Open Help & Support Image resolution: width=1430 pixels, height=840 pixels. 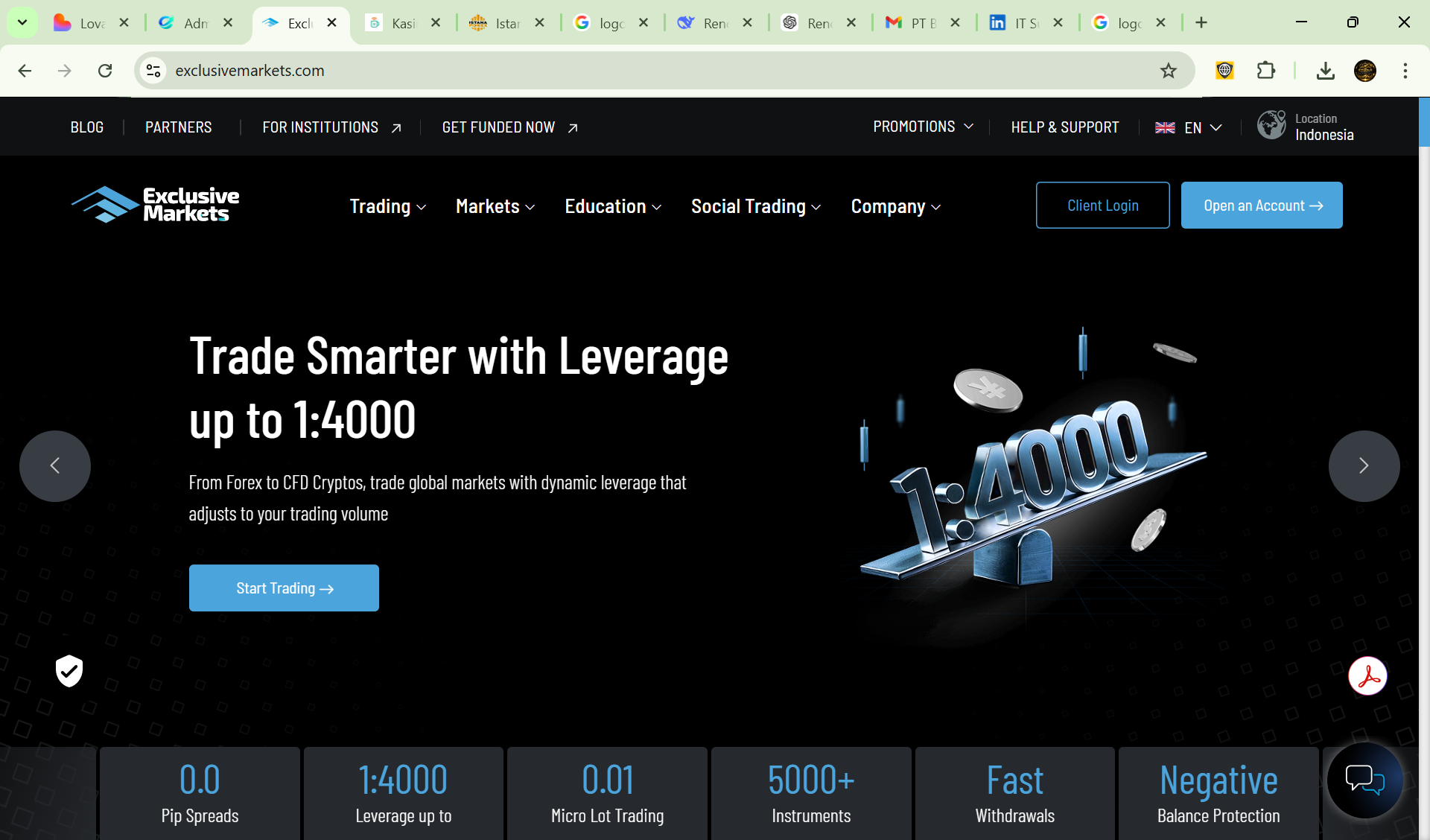pos(1065,127)
